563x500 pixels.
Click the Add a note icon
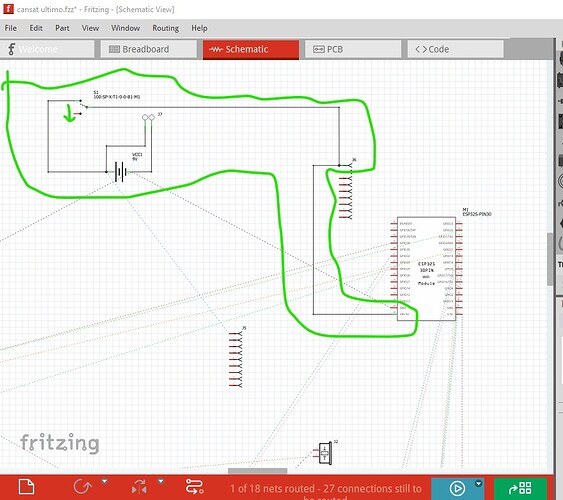[26, 487]
